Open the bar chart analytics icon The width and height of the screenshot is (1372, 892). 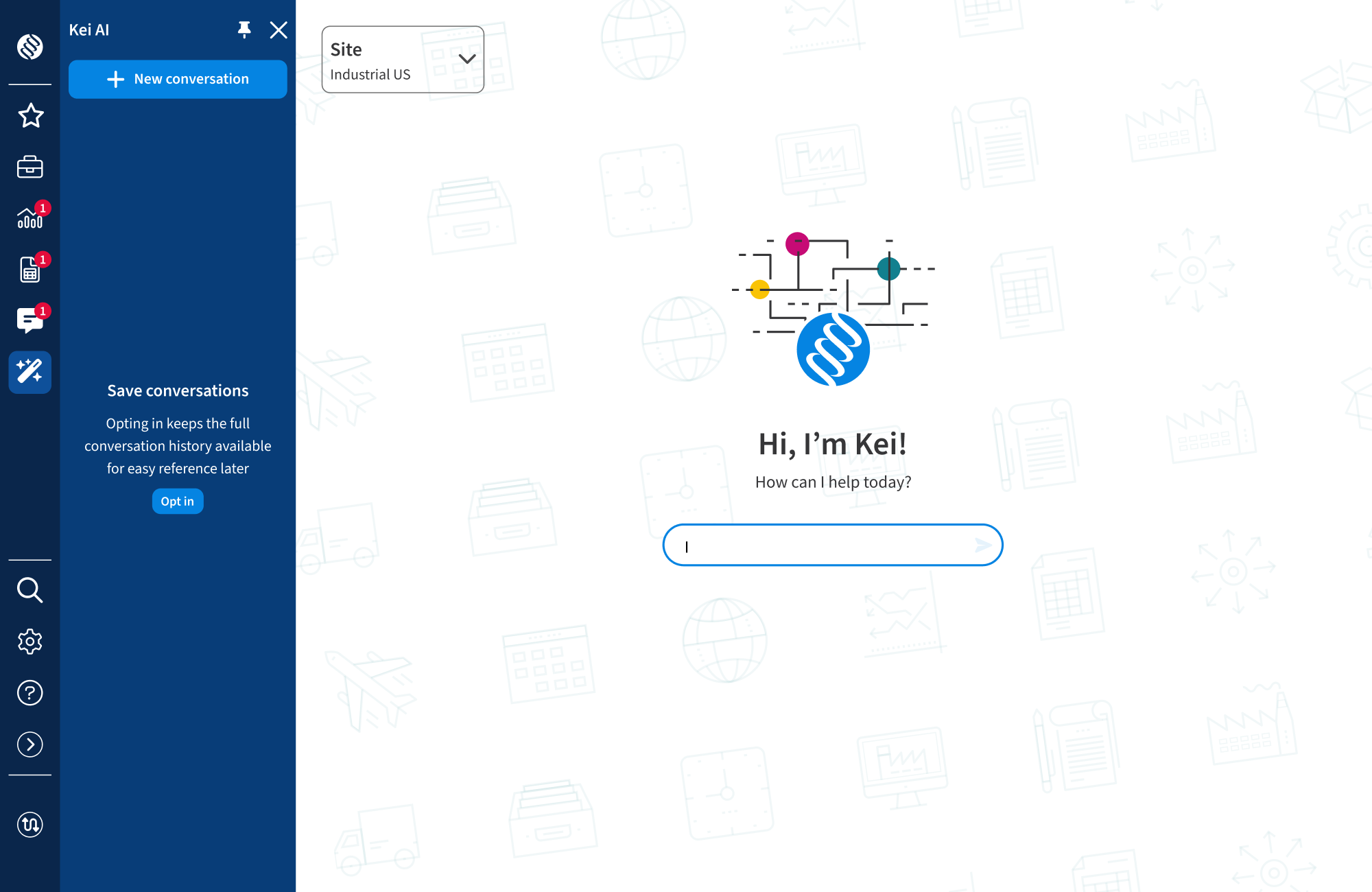(30, 218)
